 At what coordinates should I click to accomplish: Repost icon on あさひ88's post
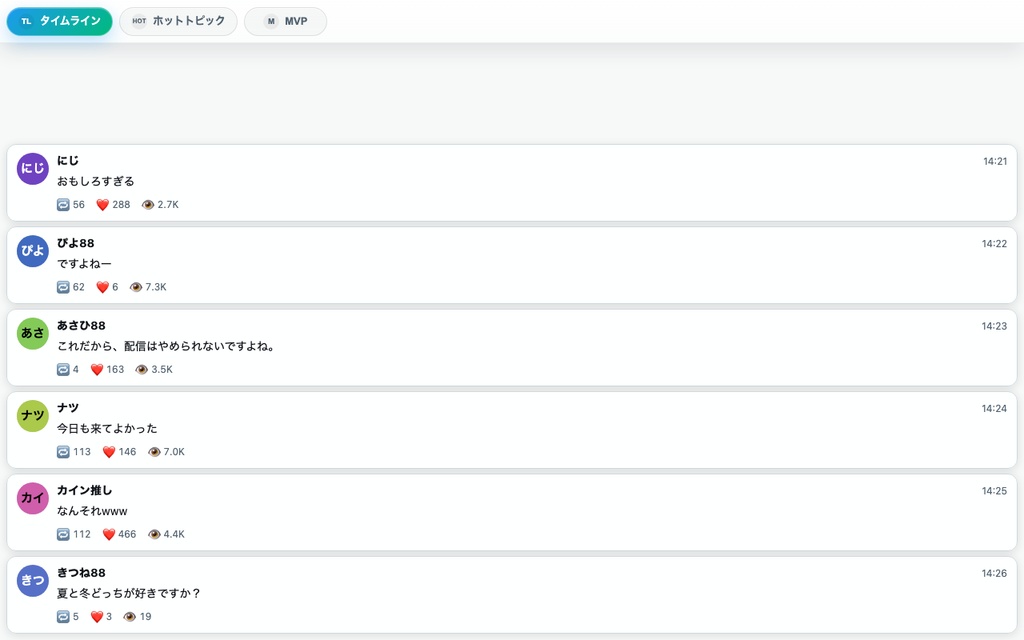pyautogui.click(x=63, y=369)
